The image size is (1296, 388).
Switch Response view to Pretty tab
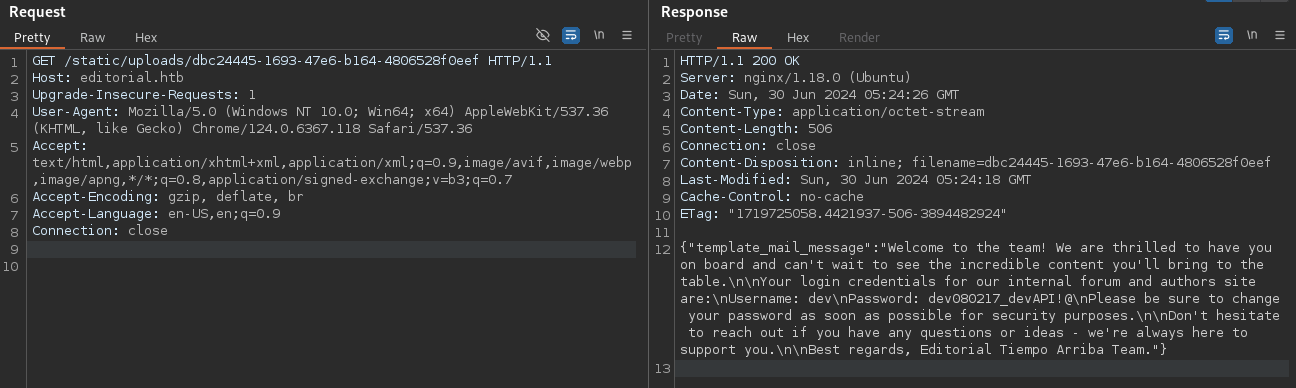click(x=684, y=37)
